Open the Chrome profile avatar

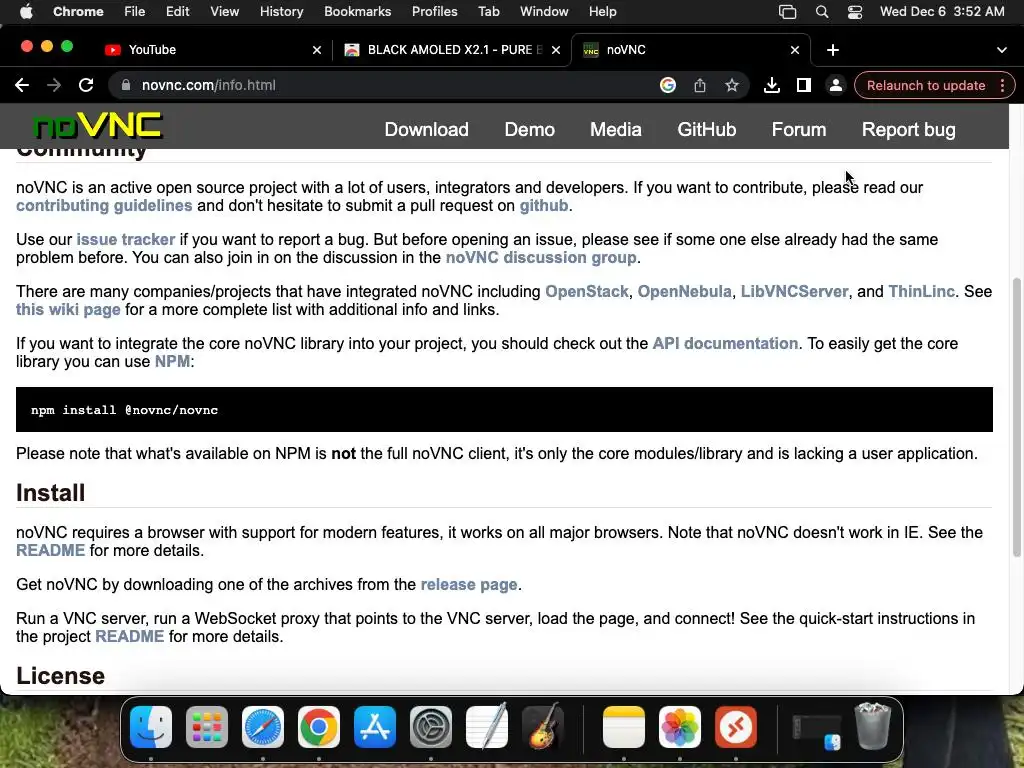pos(835,86)
